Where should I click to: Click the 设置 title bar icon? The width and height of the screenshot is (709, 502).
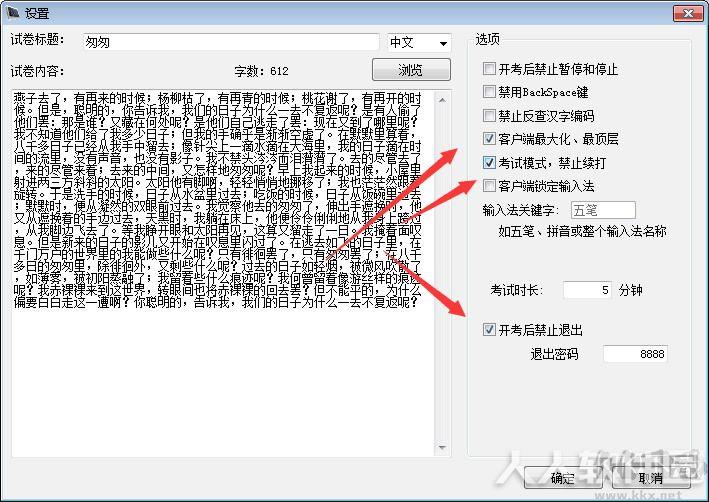pyautogui.click(x=13, y=13)
